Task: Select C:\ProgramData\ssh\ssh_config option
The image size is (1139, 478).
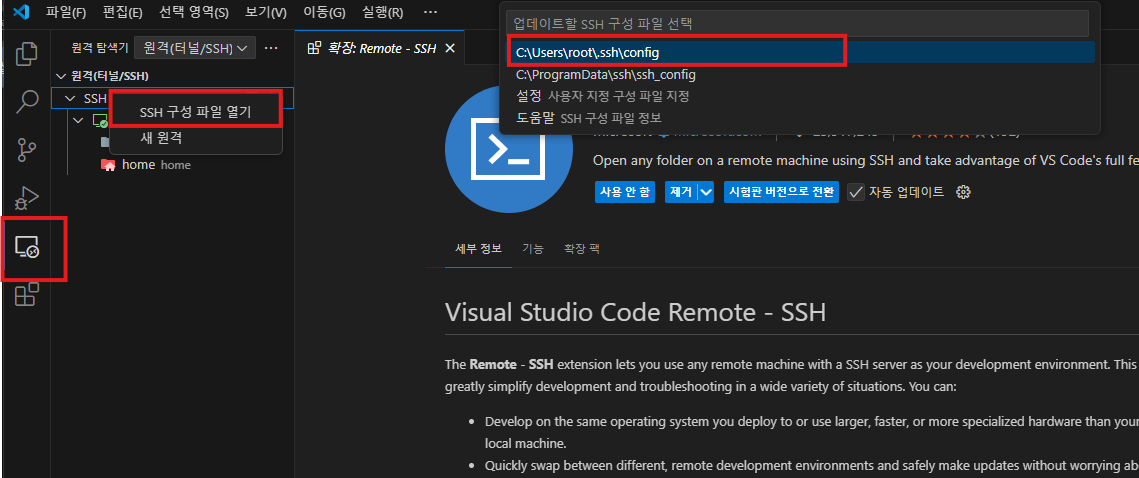Action: 800,74
